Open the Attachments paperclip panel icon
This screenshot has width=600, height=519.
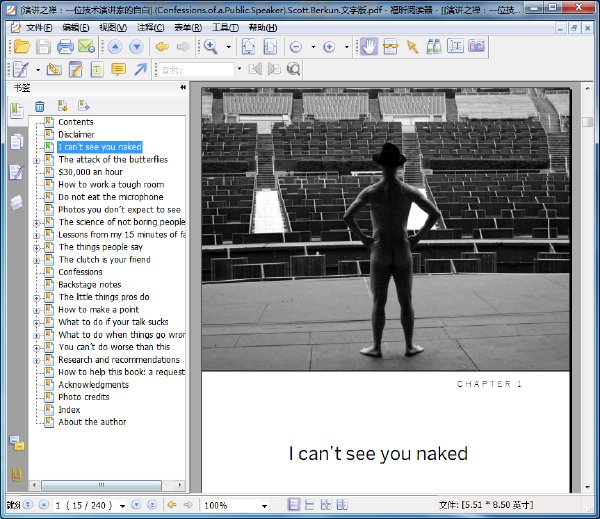pyautogui.click(x=16, y=474)
